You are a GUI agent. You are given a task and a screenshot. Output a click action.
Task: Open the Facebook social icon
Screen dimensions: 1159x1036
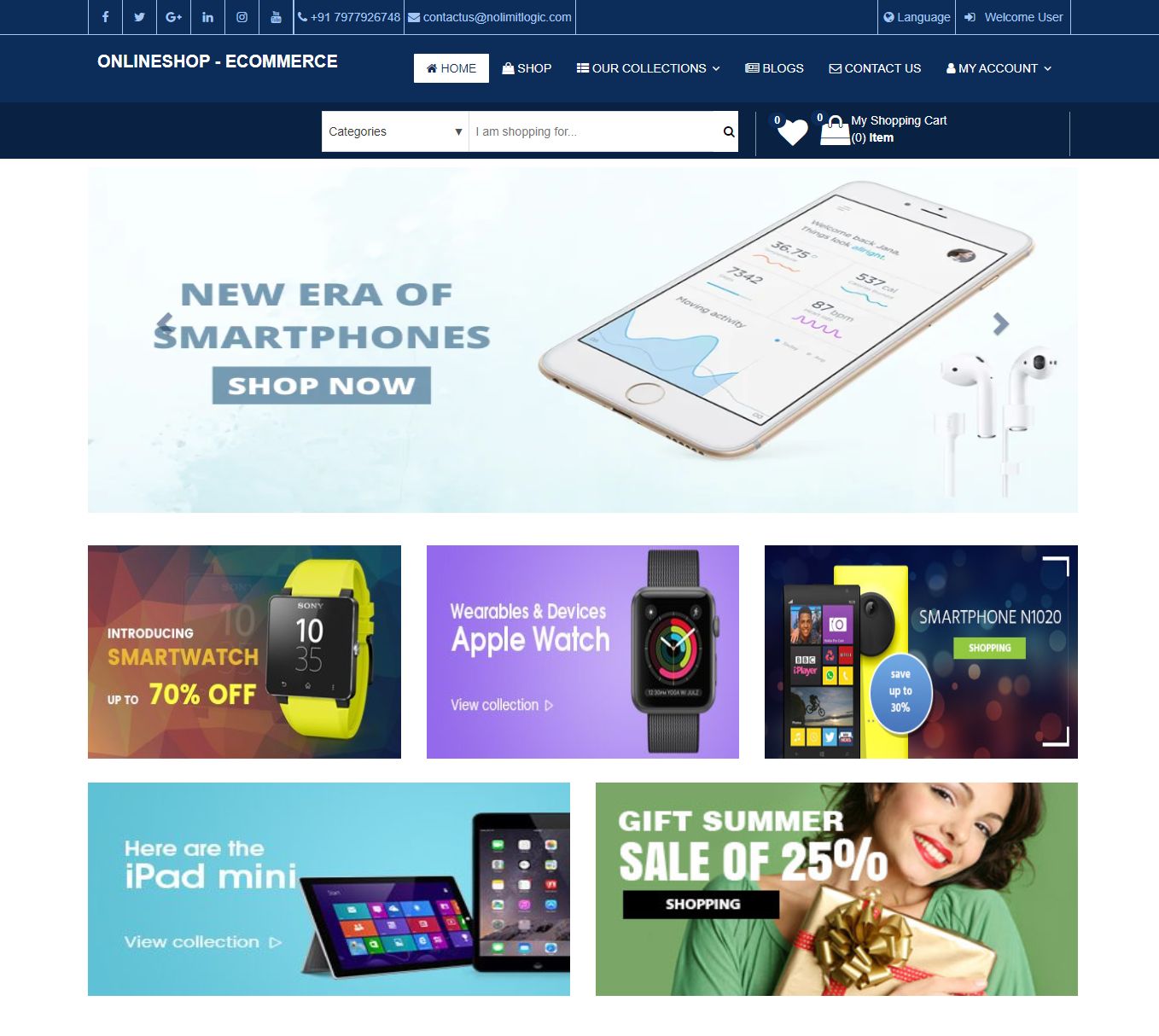coord(105,17)
